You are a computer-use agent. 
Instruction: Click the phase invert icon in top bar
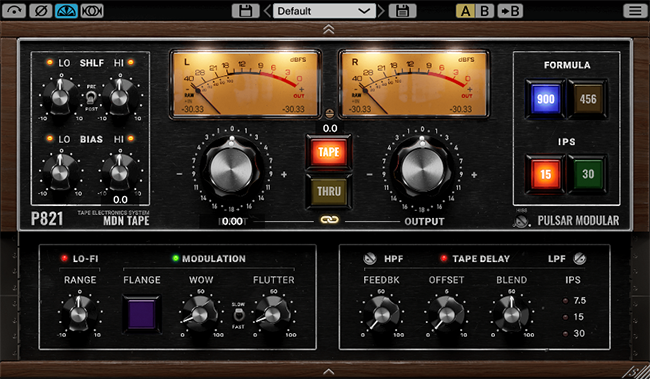point(41,11)
